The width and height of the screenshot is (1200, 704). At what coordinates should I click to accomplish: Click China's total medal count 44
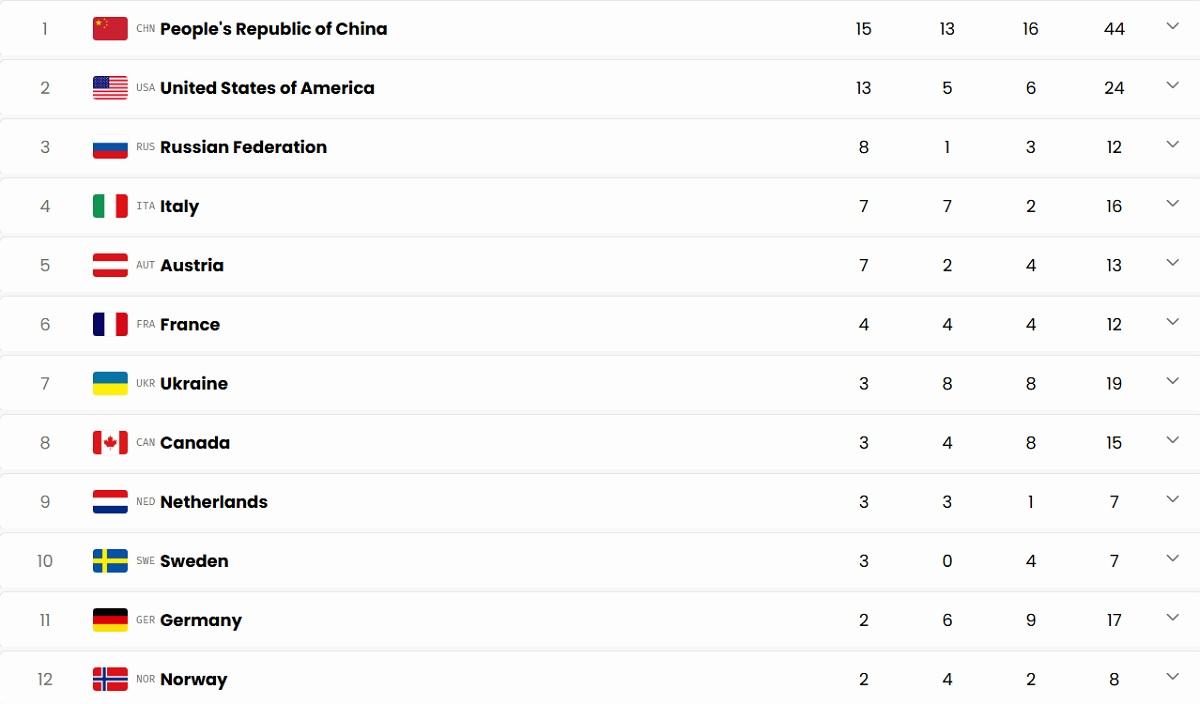coord(1114,29)
